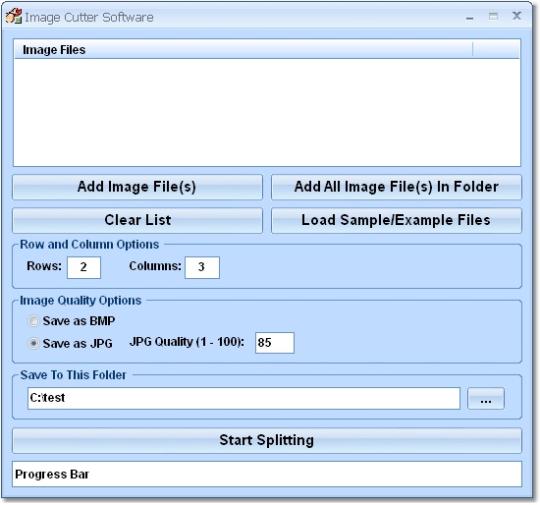Click the 'Image Cutter Software' window title text
The height and width of the screenshot is (505, 540).
click(x=89, y=18)
